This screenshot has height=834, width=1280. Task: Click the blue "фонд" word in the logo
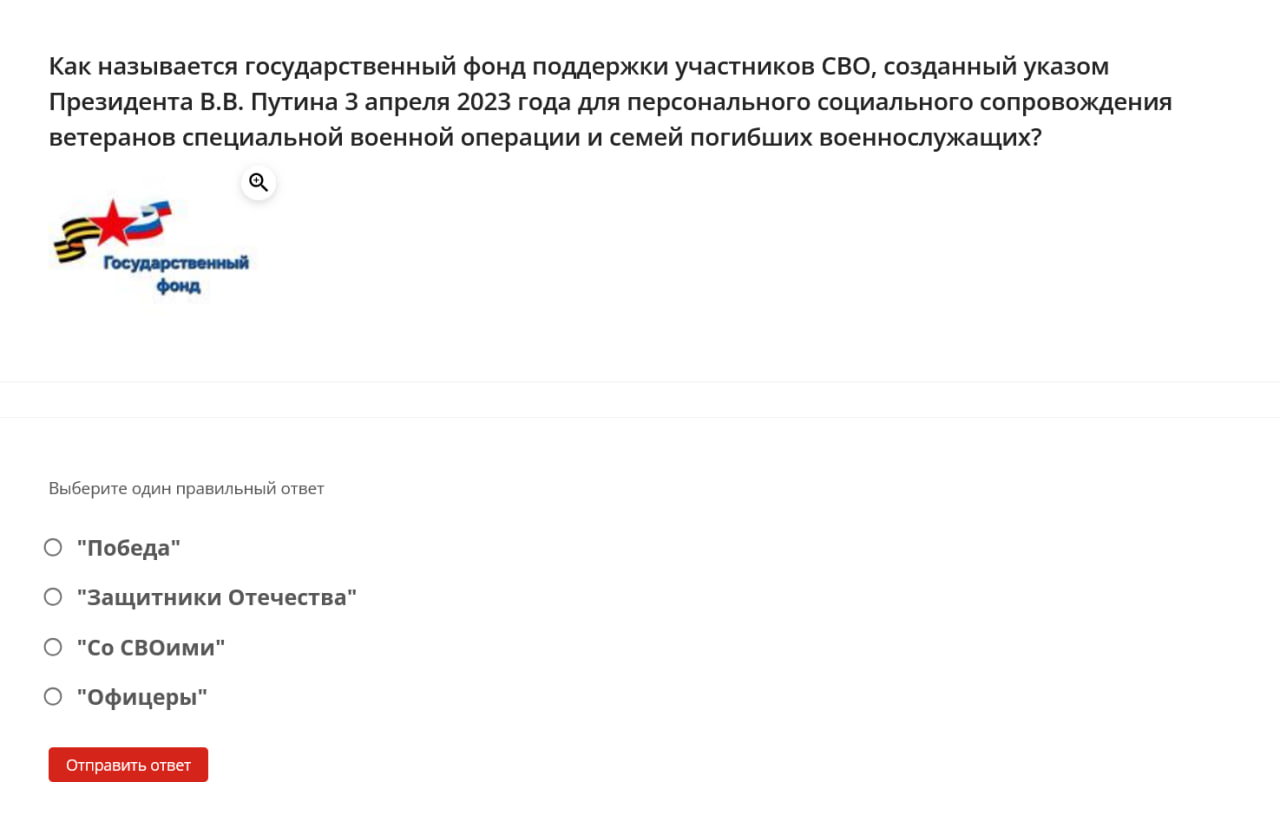(178, 286)
